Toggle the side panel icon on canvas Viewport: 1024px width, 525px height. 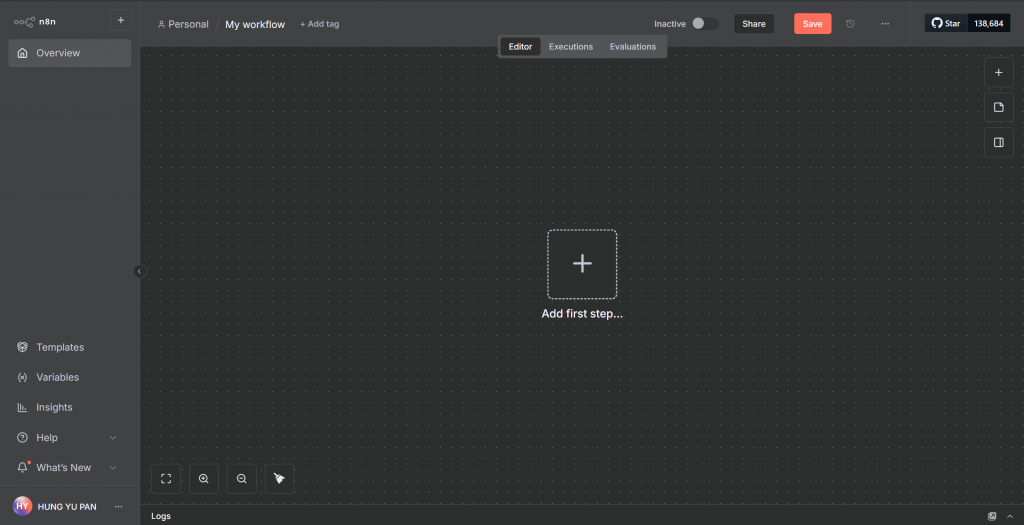coord(999,142)
